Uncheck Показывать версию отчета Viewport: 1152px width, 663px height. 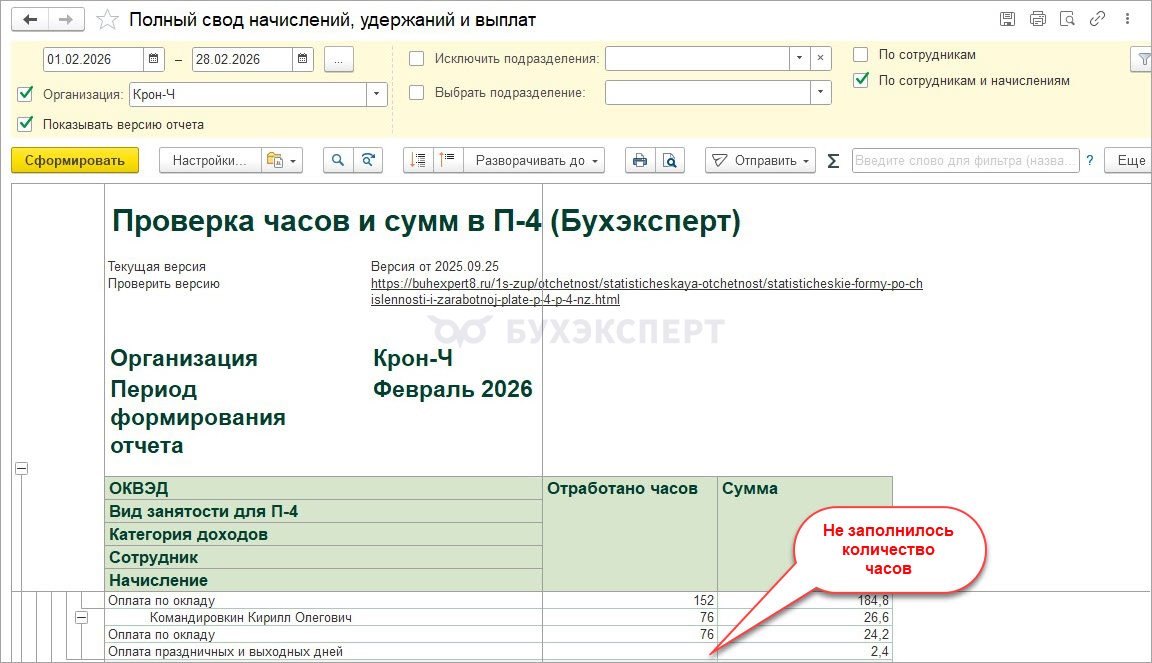pos(25,125)
